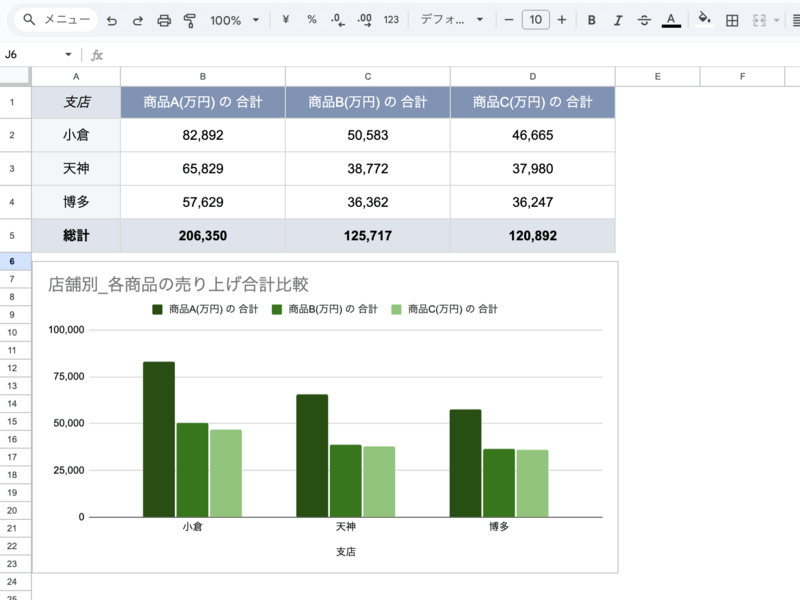Increase decimal places
Viewport: 800px width, 600px height.
click(364, 20)
